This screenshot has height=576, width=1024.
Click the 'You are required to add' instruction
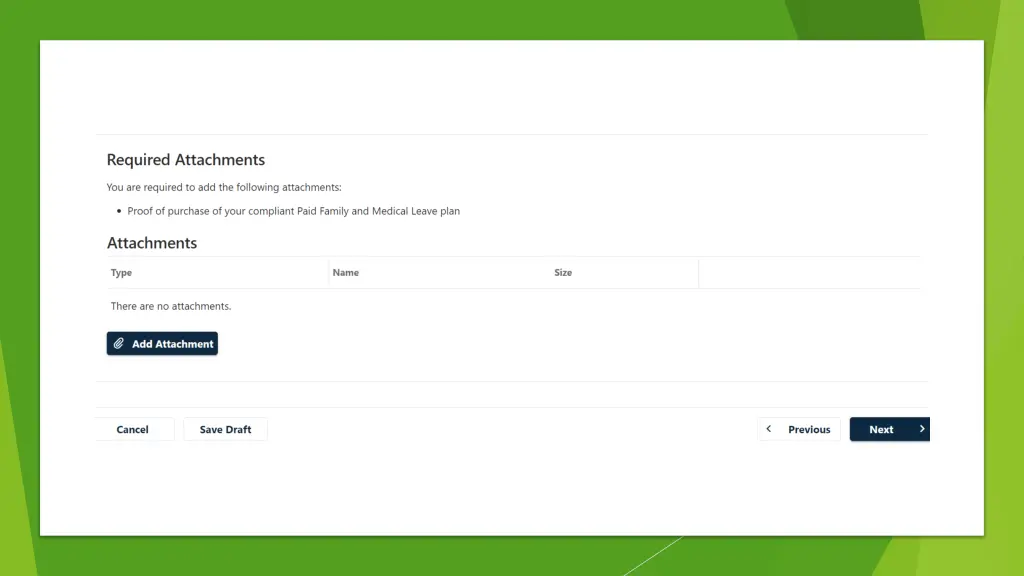coord(224,188)
